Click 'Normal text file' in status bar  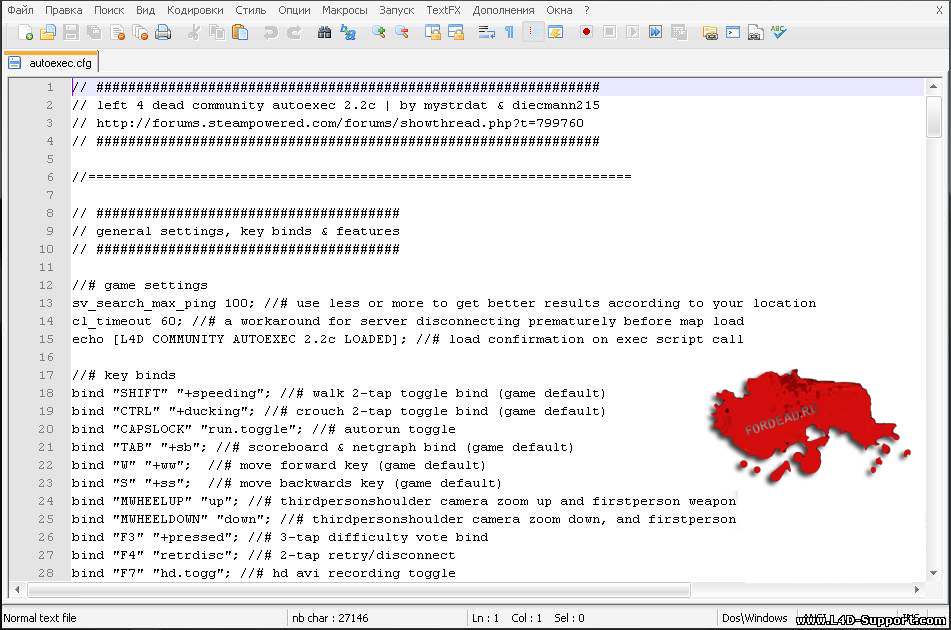40,618
